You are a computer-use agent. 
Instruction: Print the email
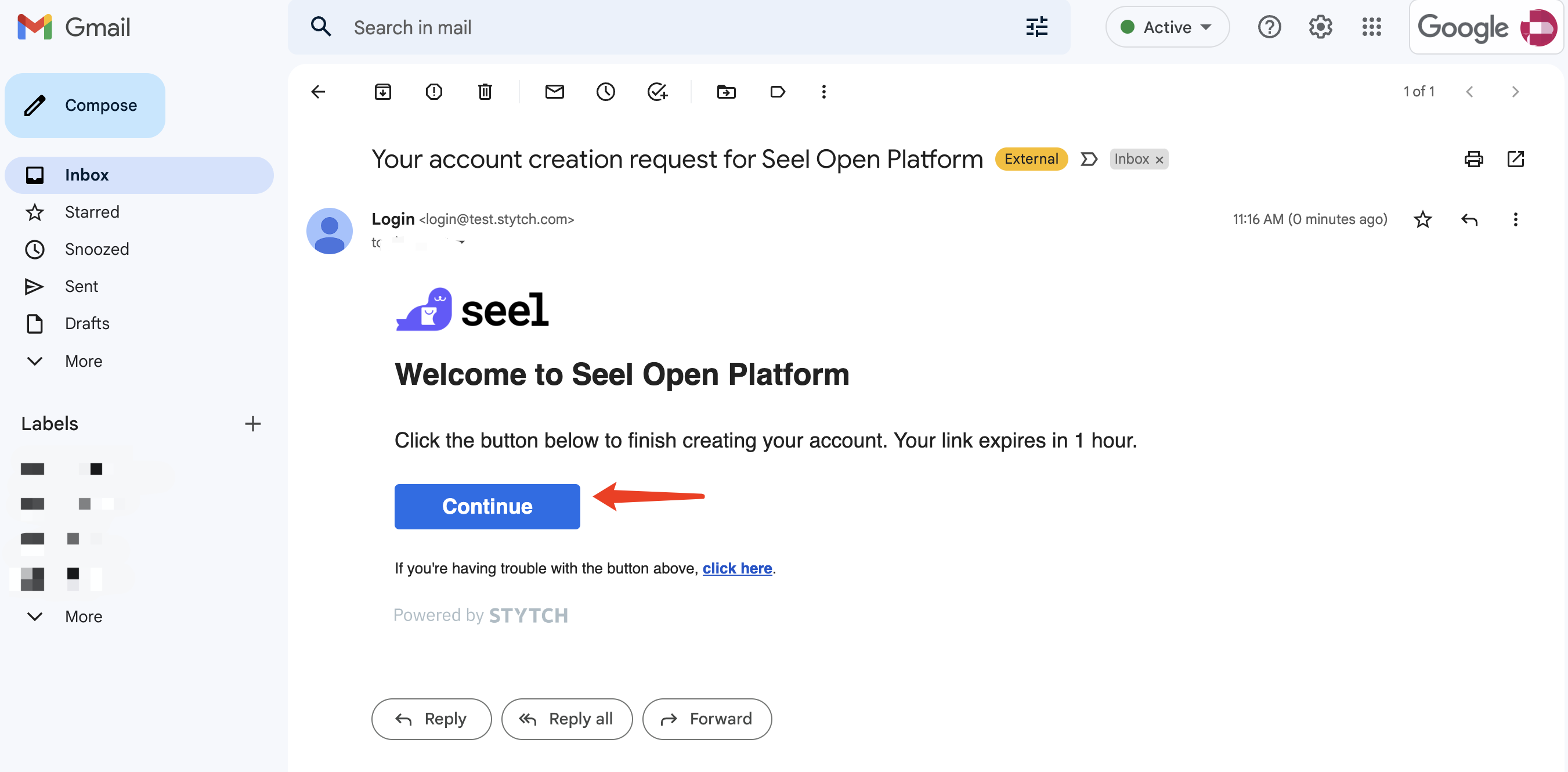point(1474,159)
